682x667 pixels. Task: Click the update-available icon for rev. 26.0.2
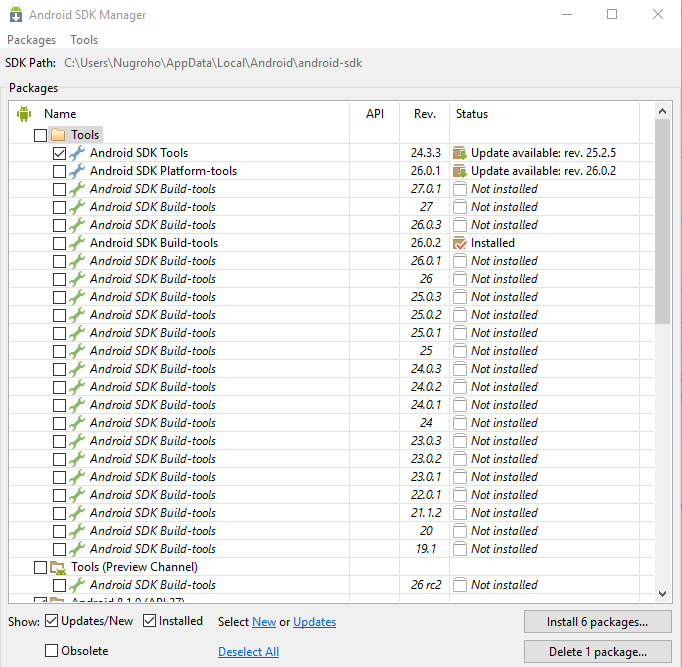460,171
